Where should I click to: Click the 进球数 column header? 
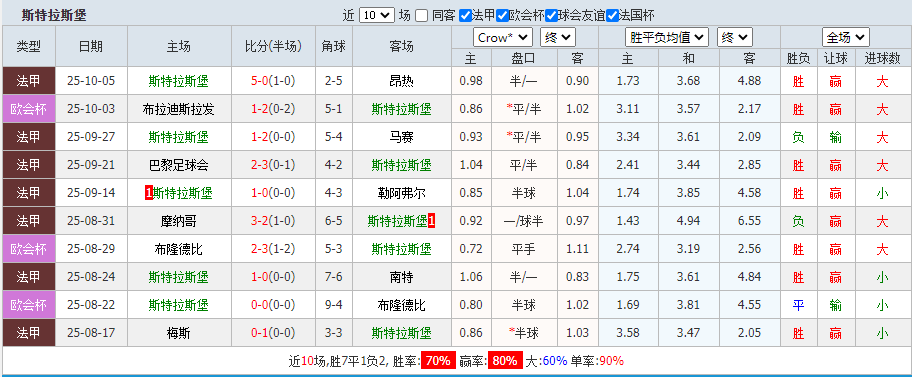pos(882,58)
